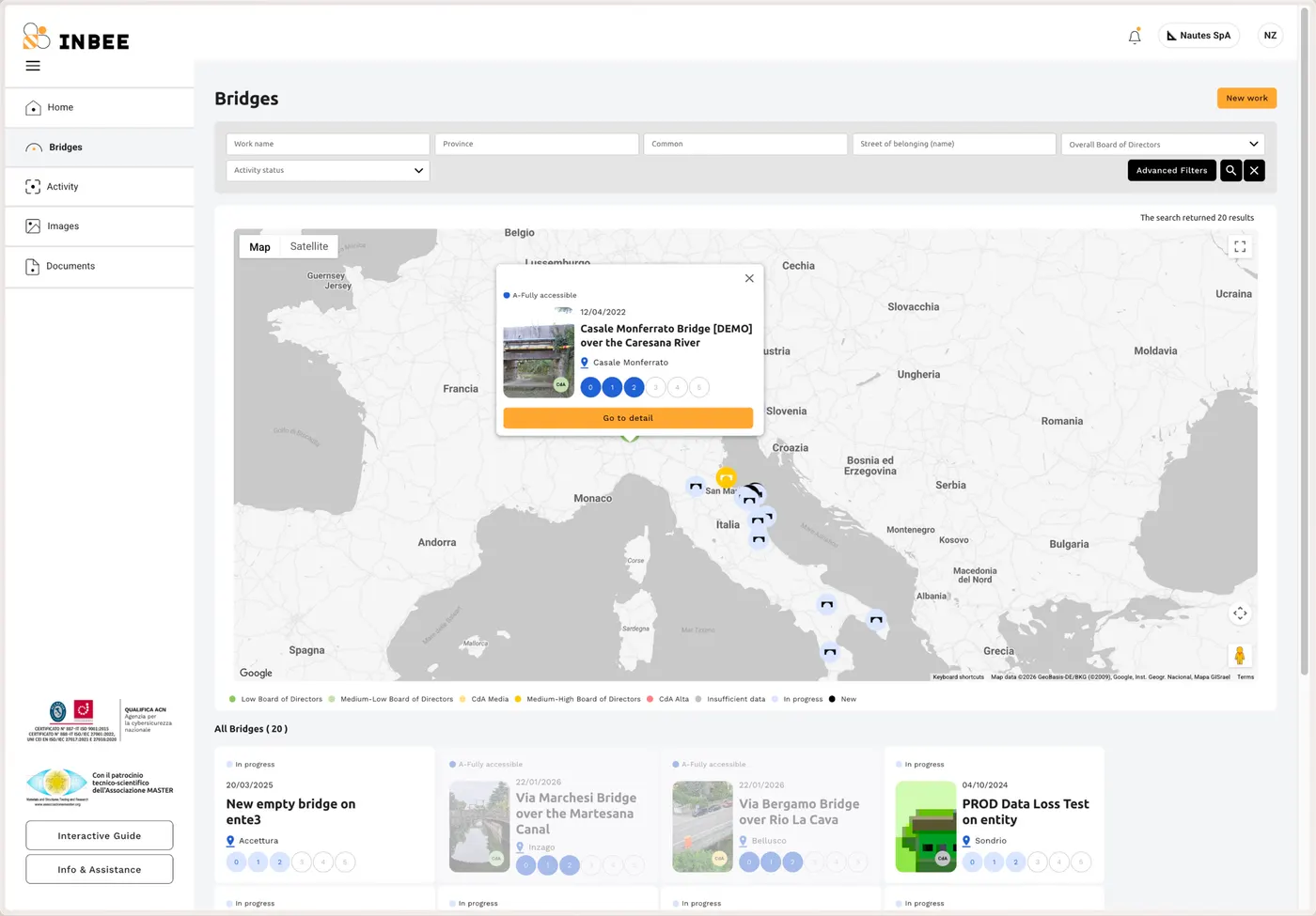Click Advanced Filters button
This screenshot has height=916, width=1316.
click(1171, 170)
